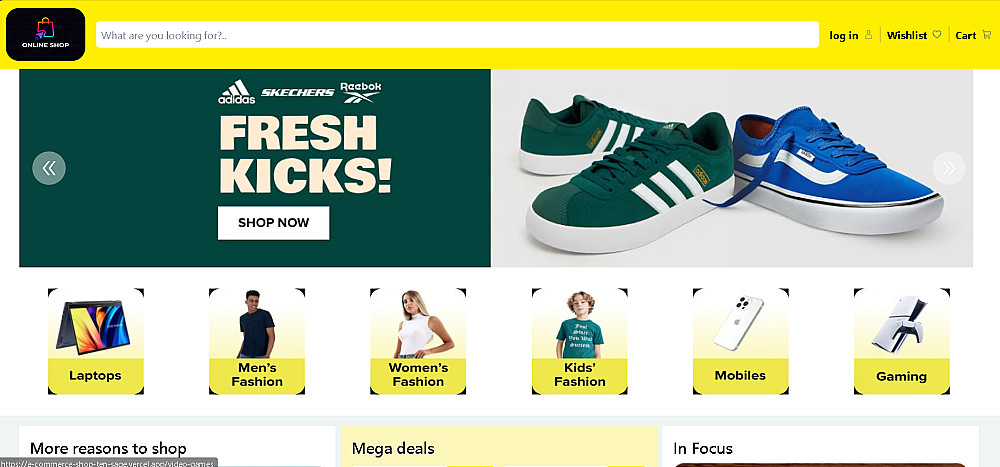Viewport: 1000px width, 467px height.
Task: Advance to the next banner slide
Action: (948, 167)
